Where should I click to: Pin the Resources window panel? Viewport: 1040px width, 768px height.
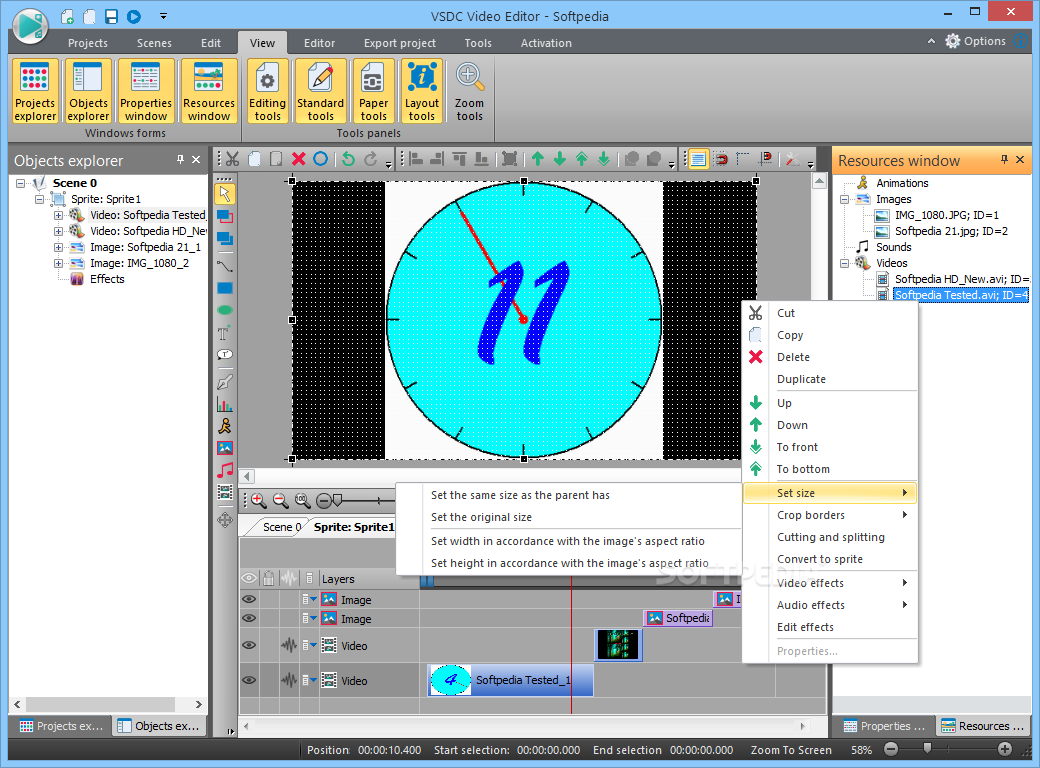[x=1004, y=160]
